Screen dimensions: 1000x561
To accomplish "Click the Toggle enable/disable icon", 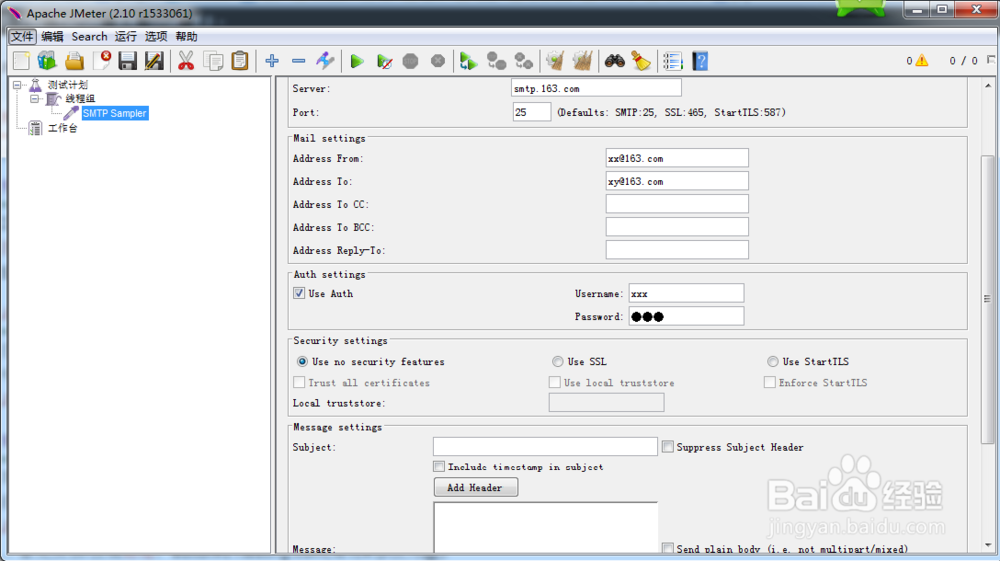I will coord(325,61).
